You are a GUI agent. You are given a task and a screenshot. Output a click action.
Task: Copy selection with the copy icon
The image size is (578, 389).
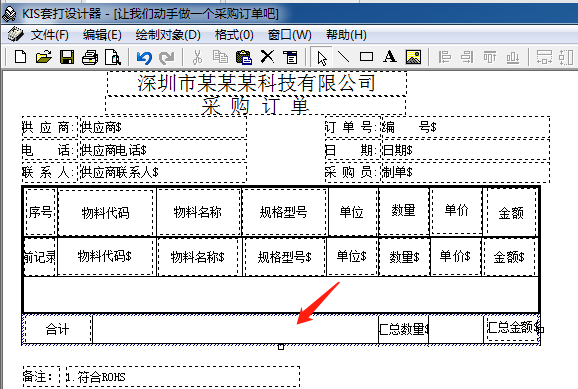[x=220, y=57]
